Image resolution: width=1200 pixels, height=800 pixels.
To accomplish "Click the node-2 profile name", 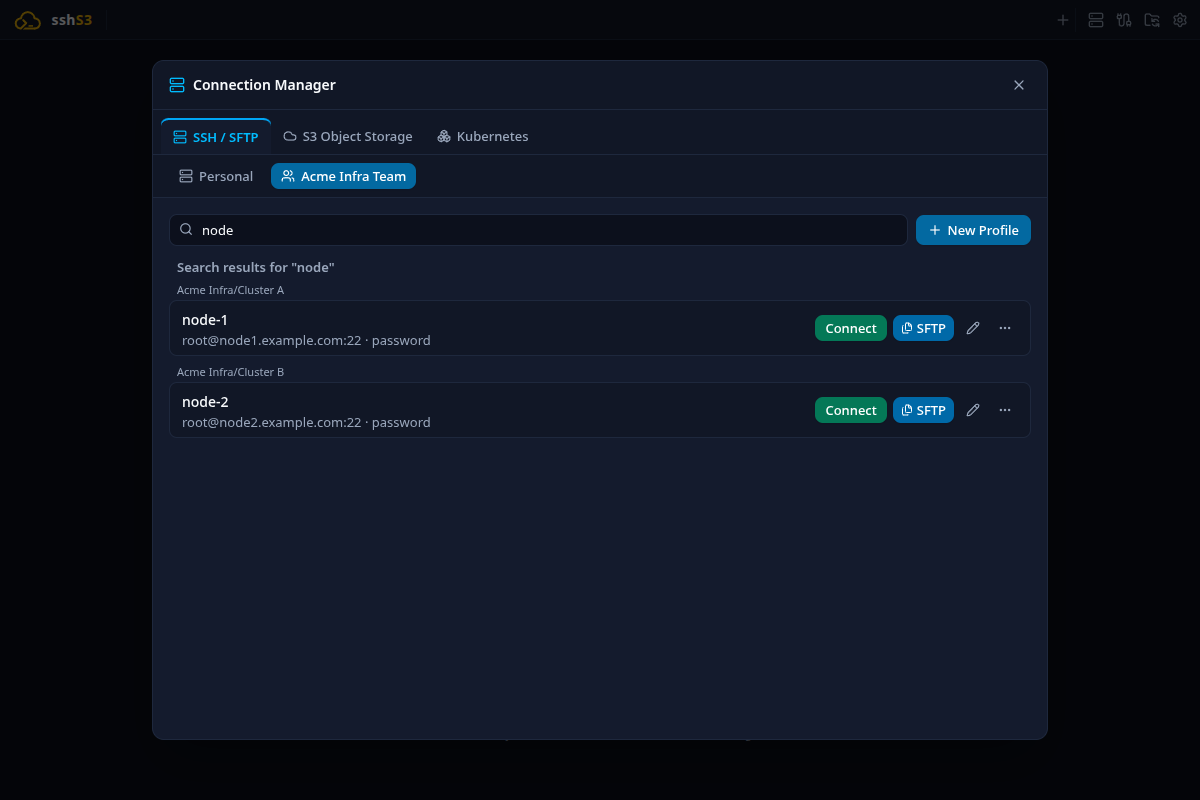I will click(205, 402).
